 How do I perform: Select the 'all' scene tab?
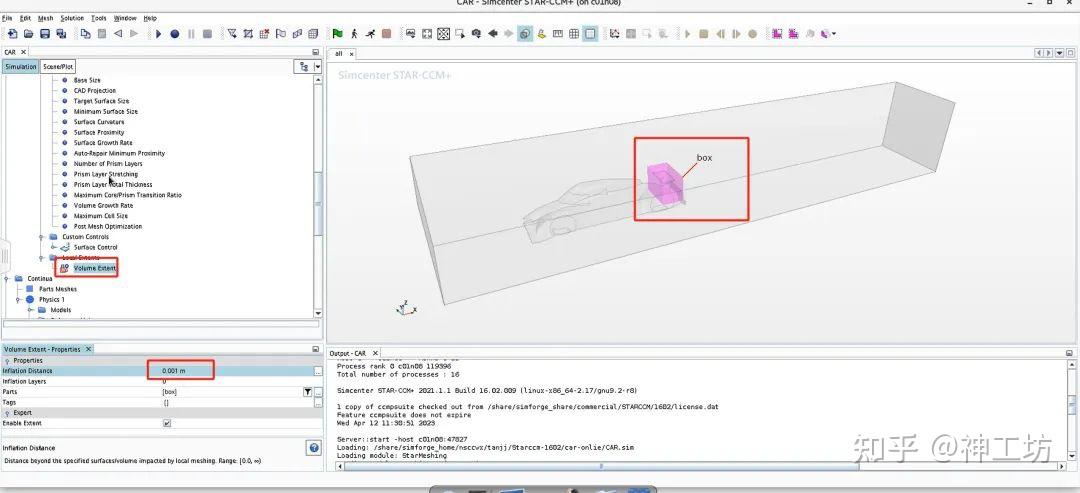click(338, 53)
